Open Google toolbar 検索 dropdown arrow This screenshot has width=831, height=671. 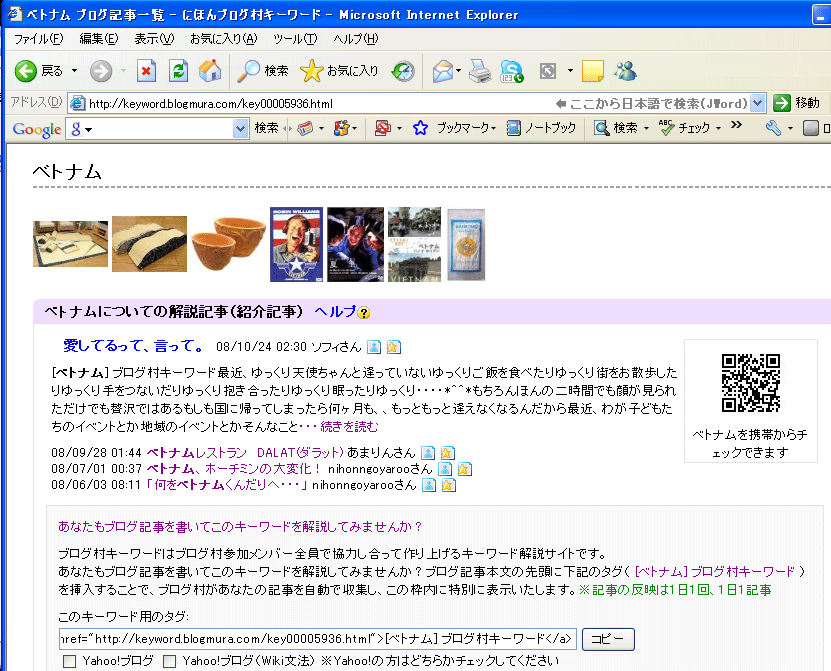pos(646,128)
